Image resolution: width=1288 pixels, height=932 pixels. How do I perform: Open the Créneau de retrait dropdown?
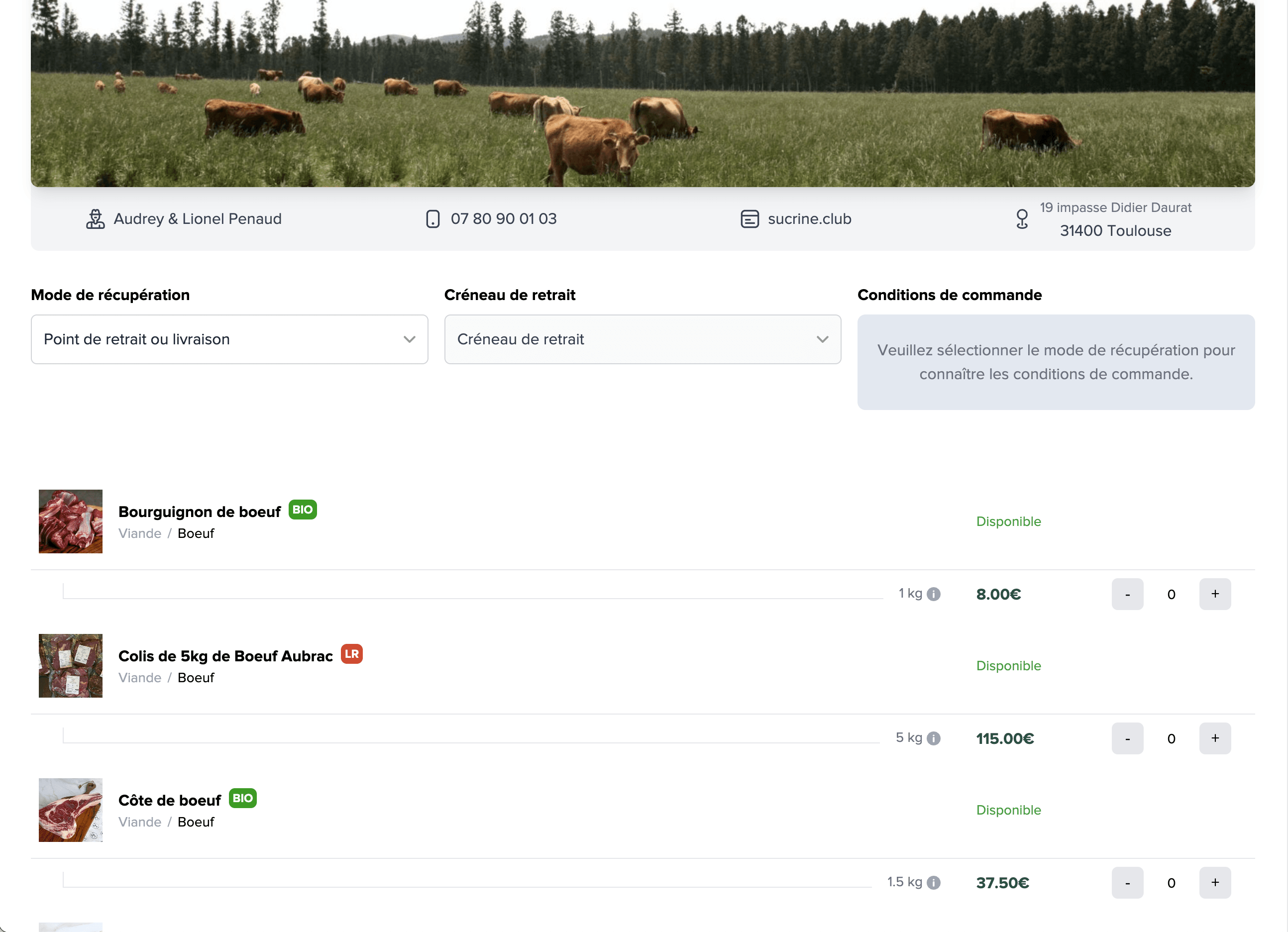click(643, 339)
